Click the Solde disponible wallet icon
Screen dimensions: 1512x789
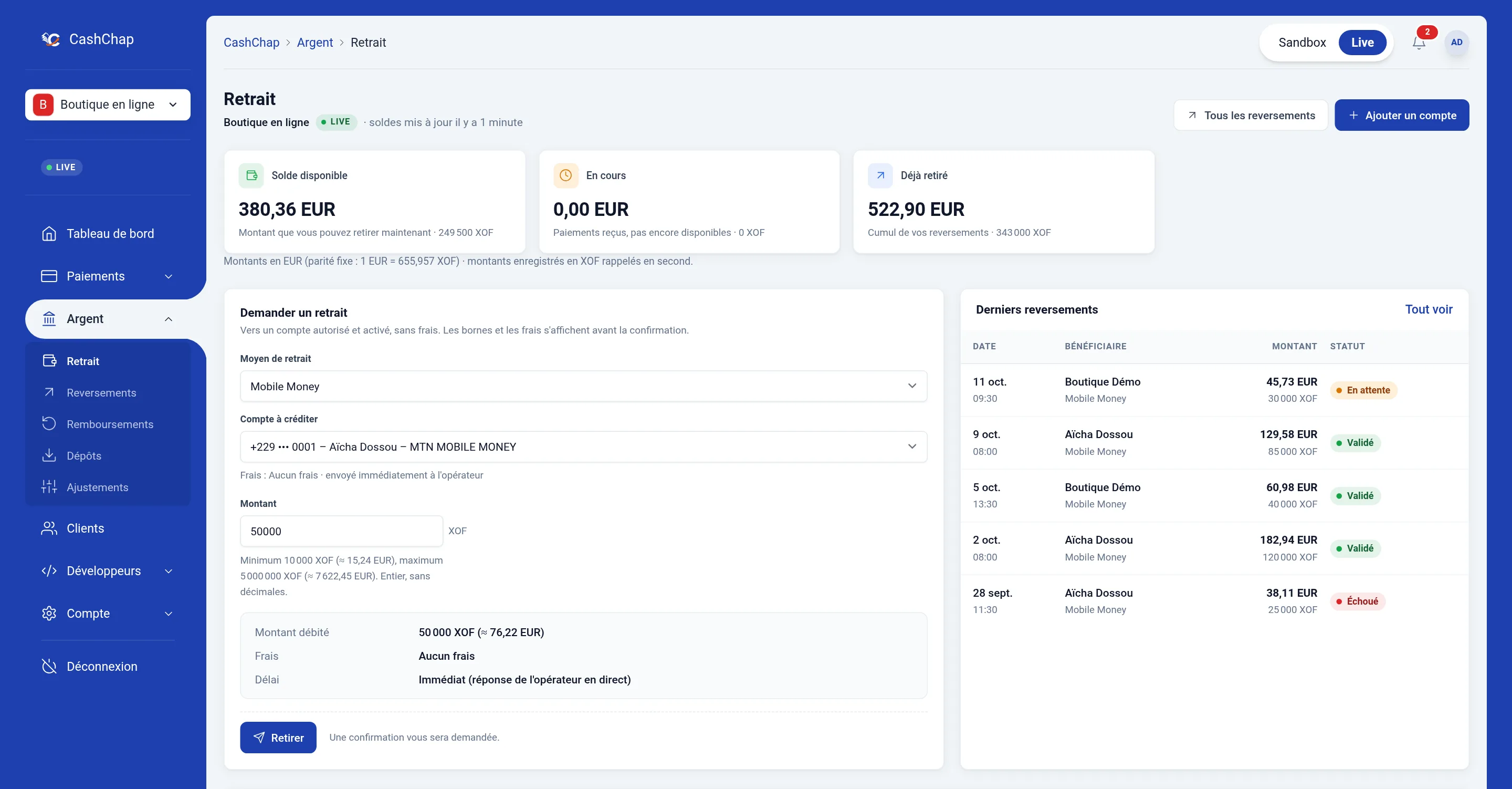251,175
